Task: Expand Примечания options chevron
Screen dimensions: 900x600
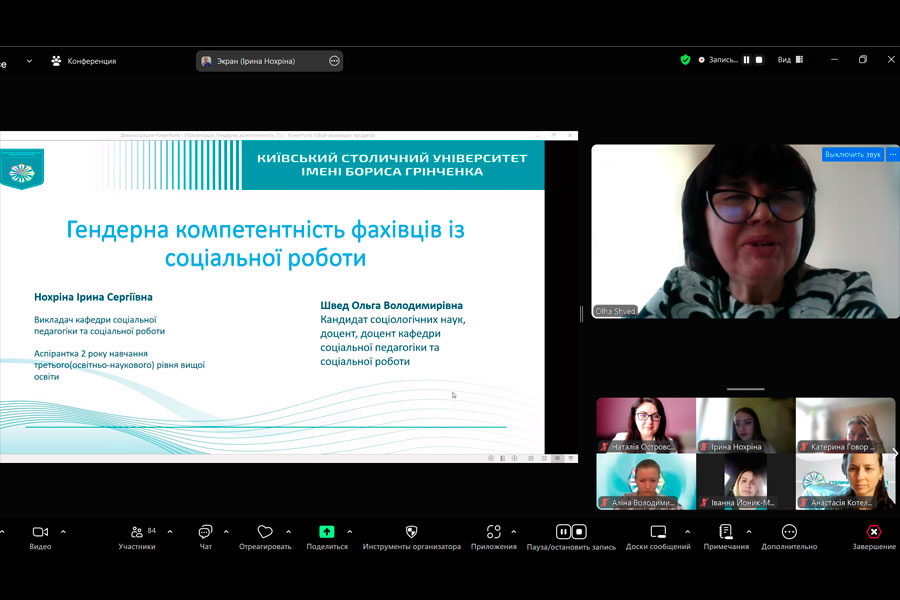Action: click(748, 532)
